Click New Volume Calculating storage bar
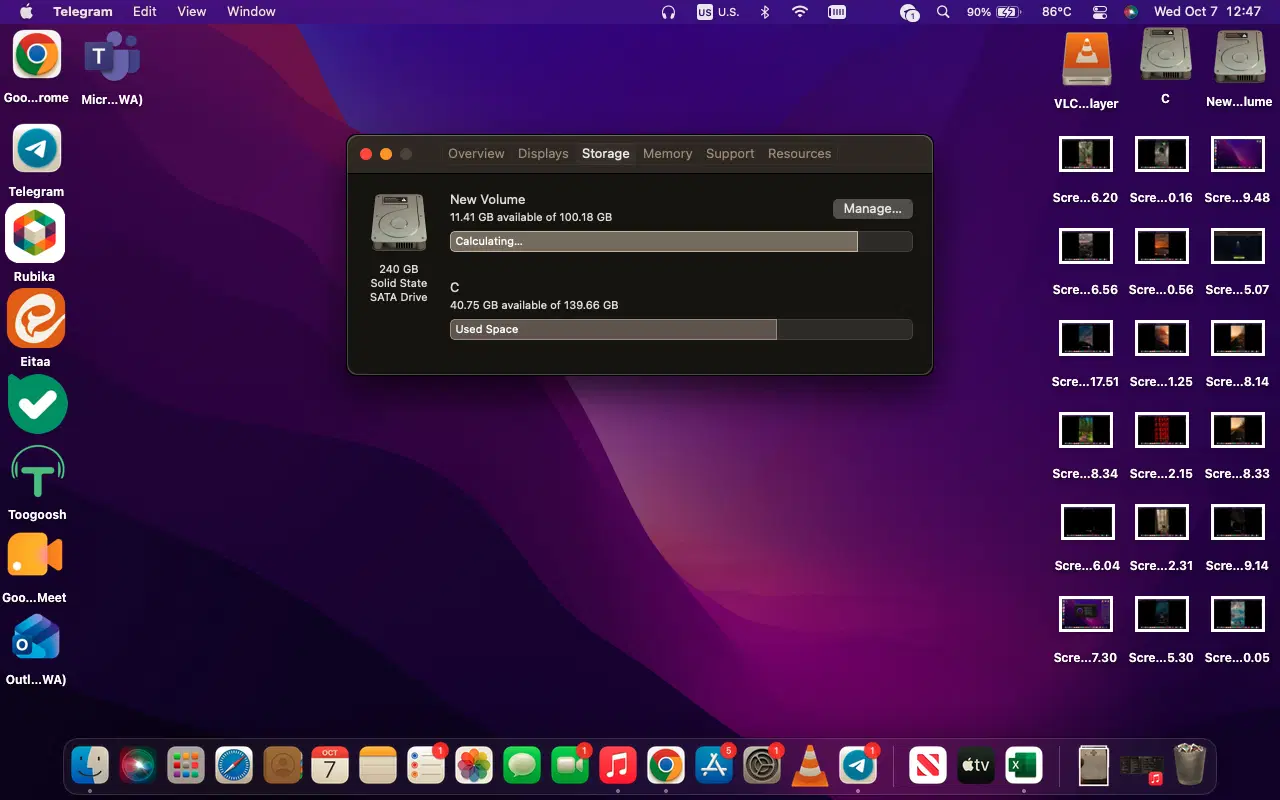 681,241
